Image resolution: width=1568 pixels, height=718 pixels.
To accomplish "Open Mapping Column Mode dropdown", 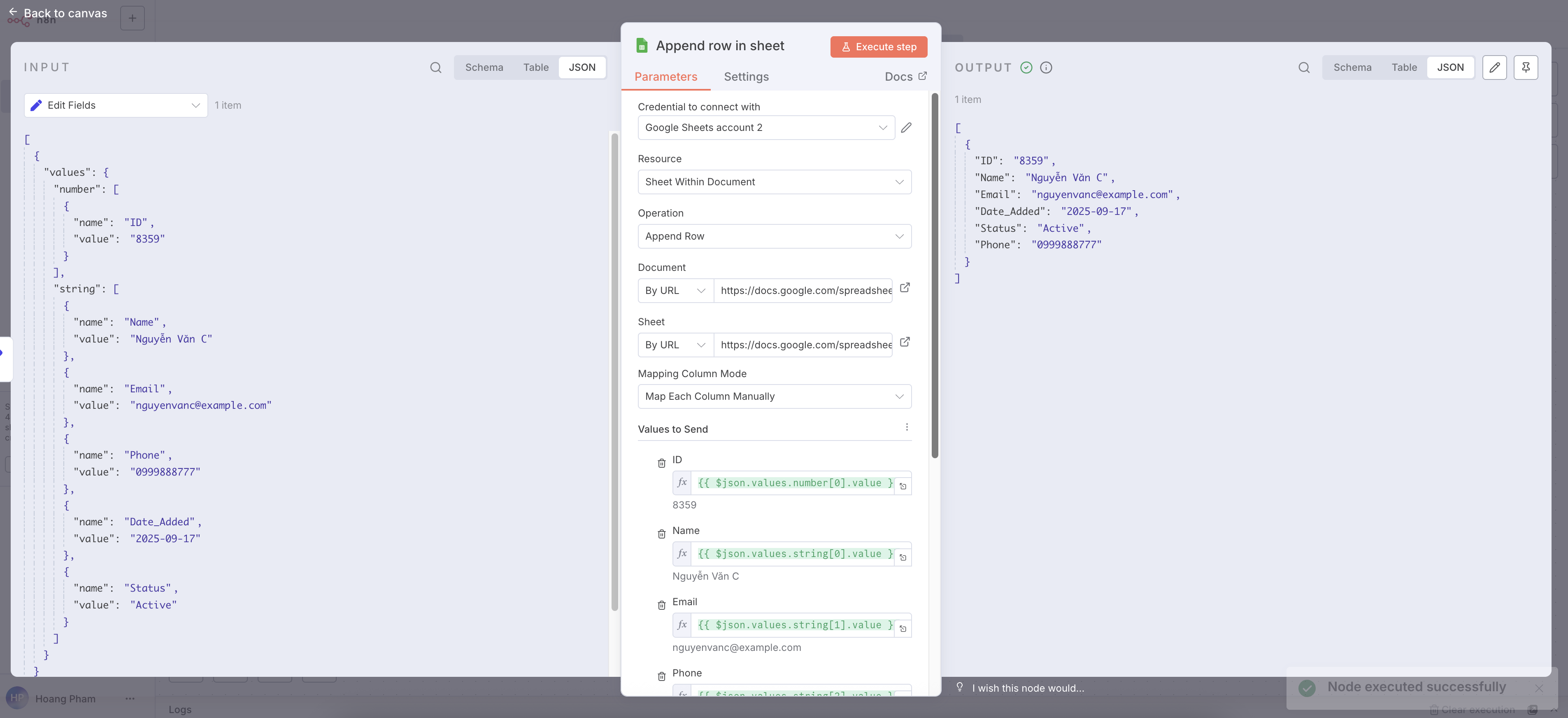I will click(774, 396).
